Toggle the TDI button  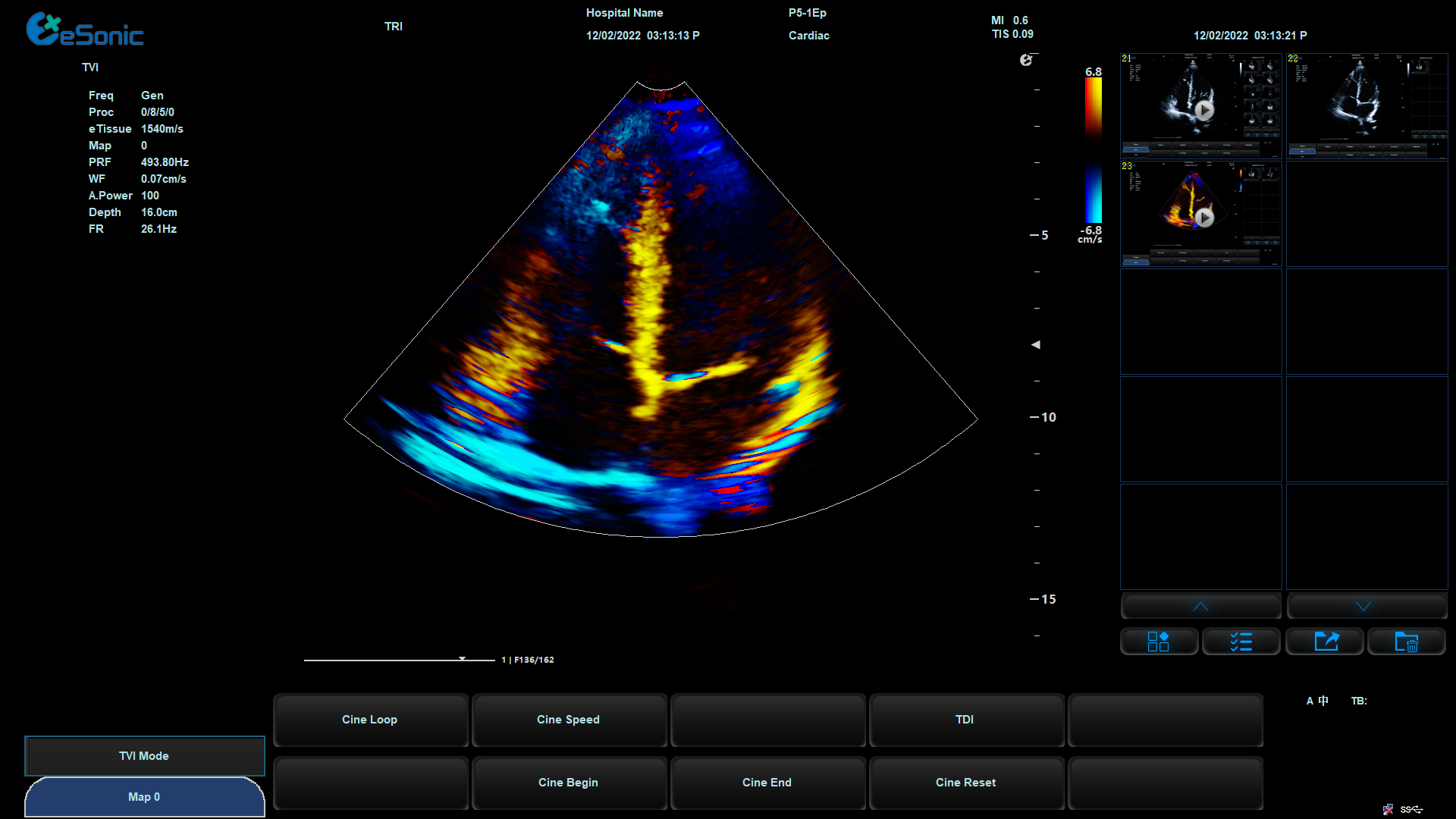click(965, 719)
